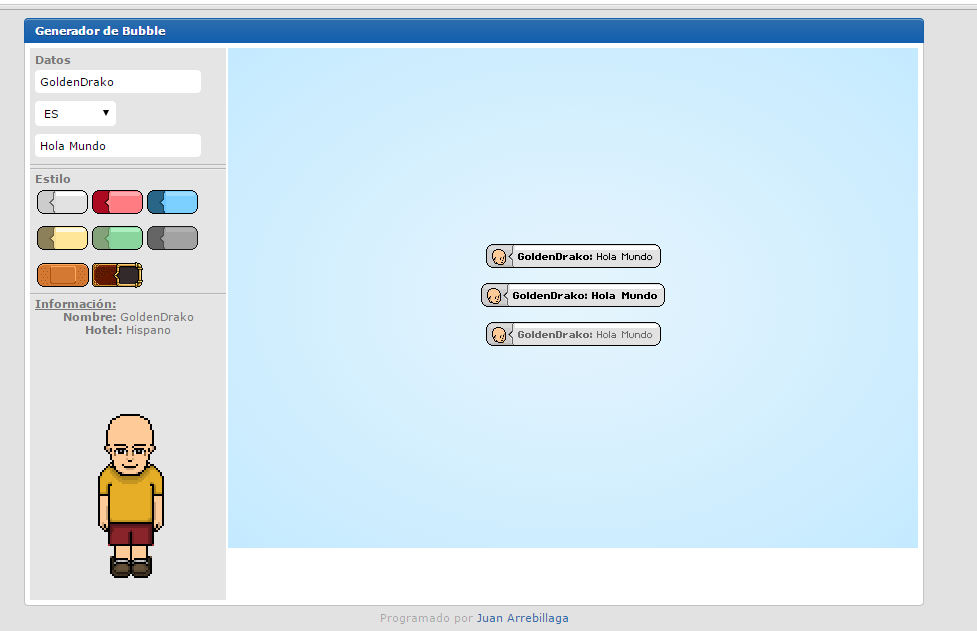Select the yellow bubble style

[x=62, y=238]
